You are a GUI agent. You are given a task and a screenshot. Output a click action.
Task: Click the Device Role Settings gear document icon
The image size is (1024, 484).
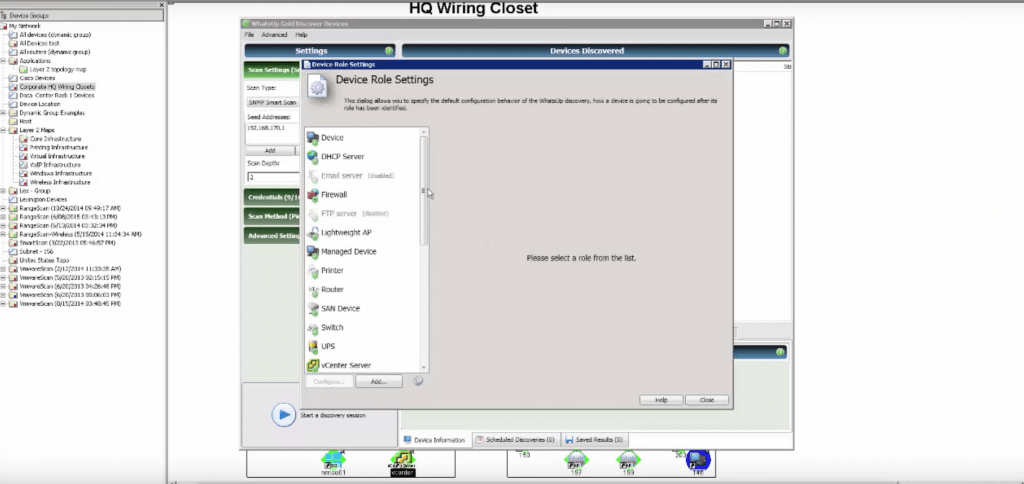(x=318, y=87)
